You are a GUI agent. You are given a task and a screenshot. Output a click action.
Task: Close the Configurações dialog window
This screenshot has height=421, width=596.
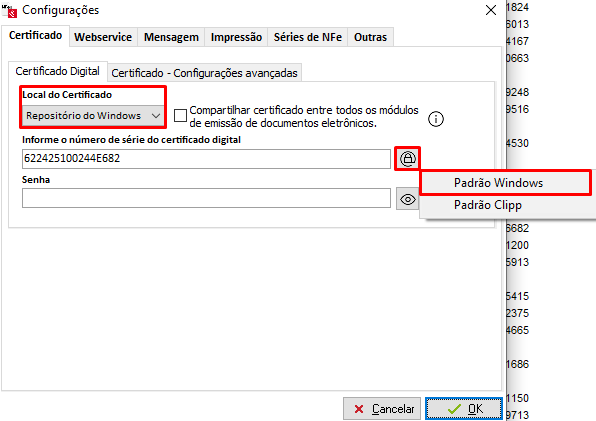491,10
